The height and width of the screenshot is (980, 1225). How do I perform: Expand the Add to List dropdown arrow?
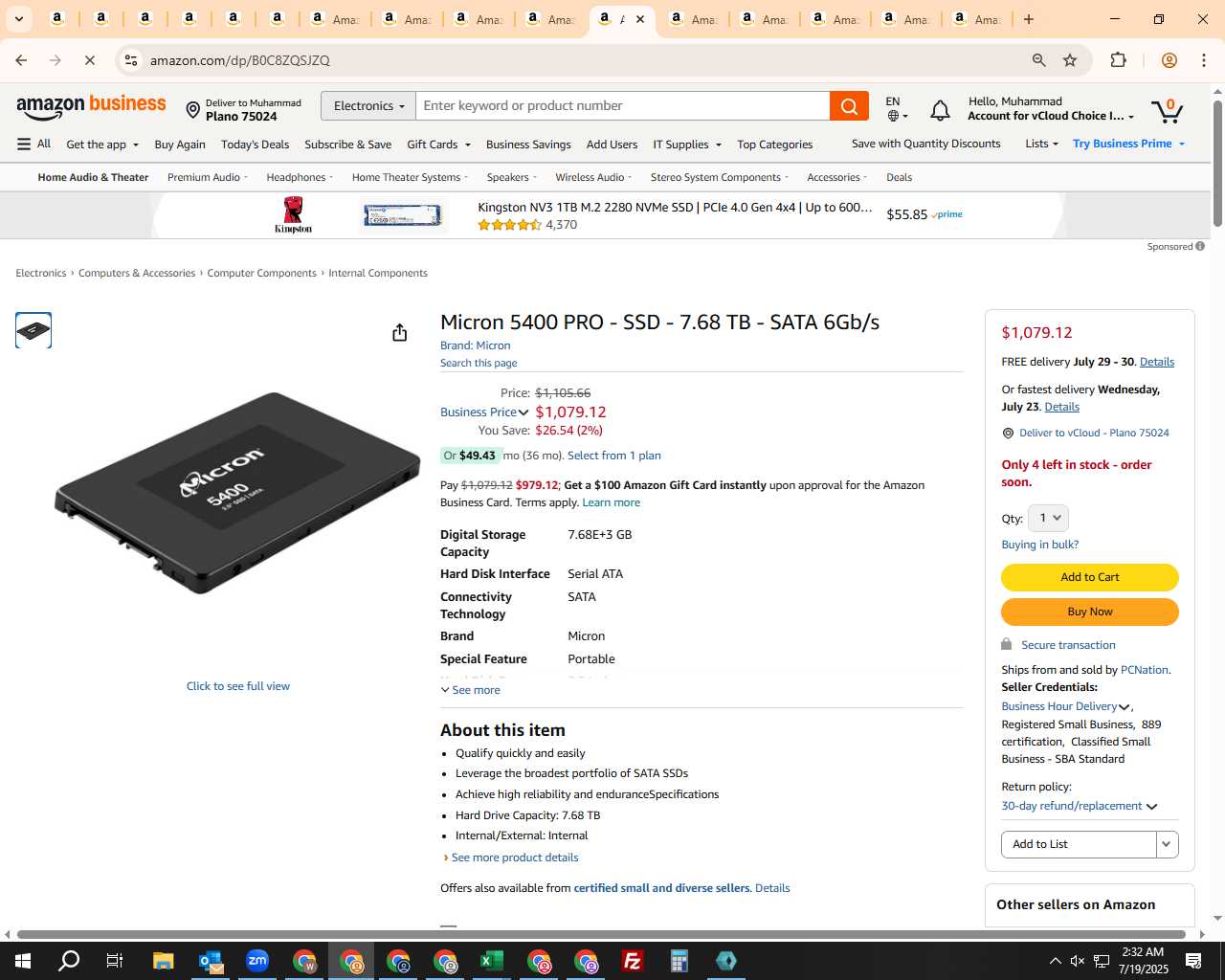(1167, 844)
